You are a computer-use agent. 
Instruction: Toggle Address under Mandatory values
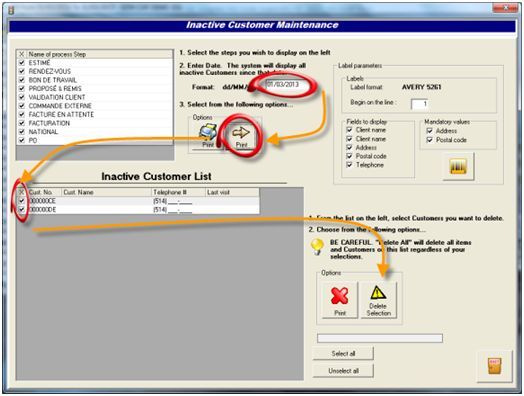tap(430, 131)
